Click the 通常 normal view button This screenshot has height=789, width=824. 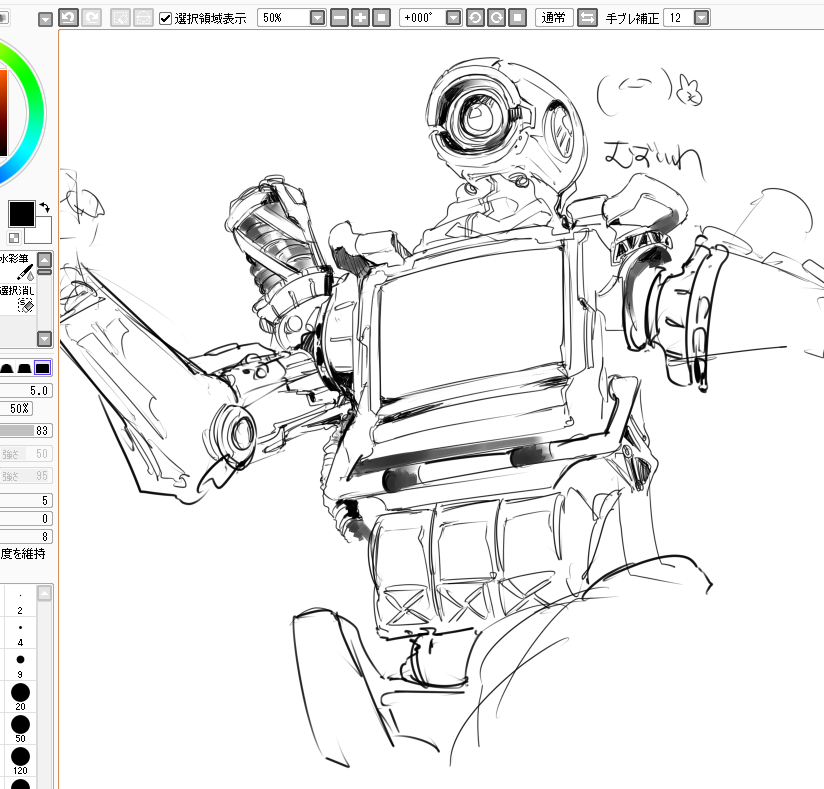click(554, 18)
